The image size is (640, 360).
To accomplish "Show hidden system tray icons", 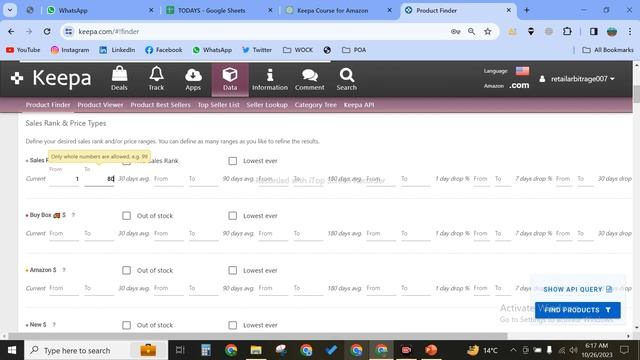I will pos(513,350).
